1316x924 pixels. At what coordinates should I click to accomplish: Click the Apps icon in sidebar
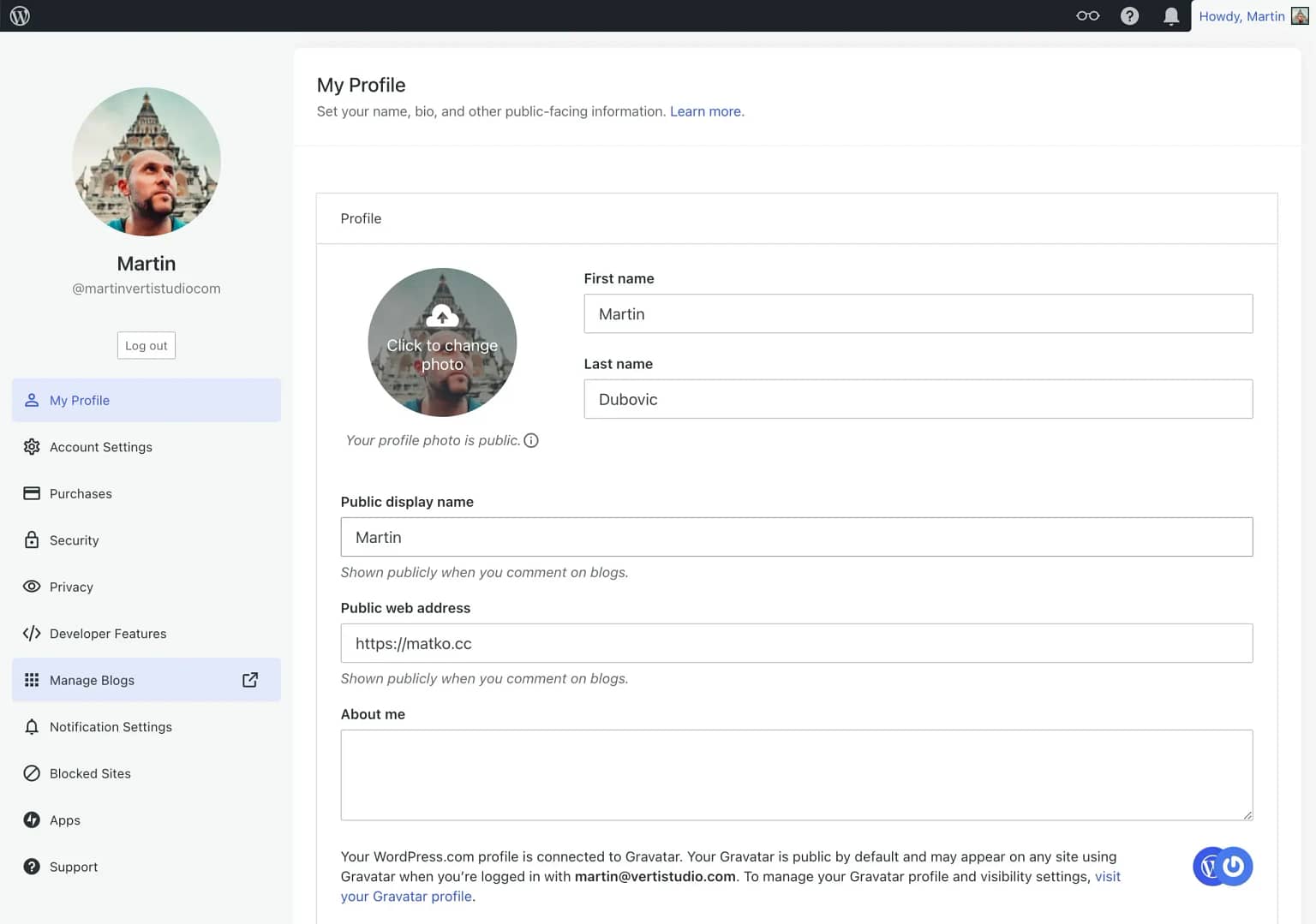coord(32,820)
